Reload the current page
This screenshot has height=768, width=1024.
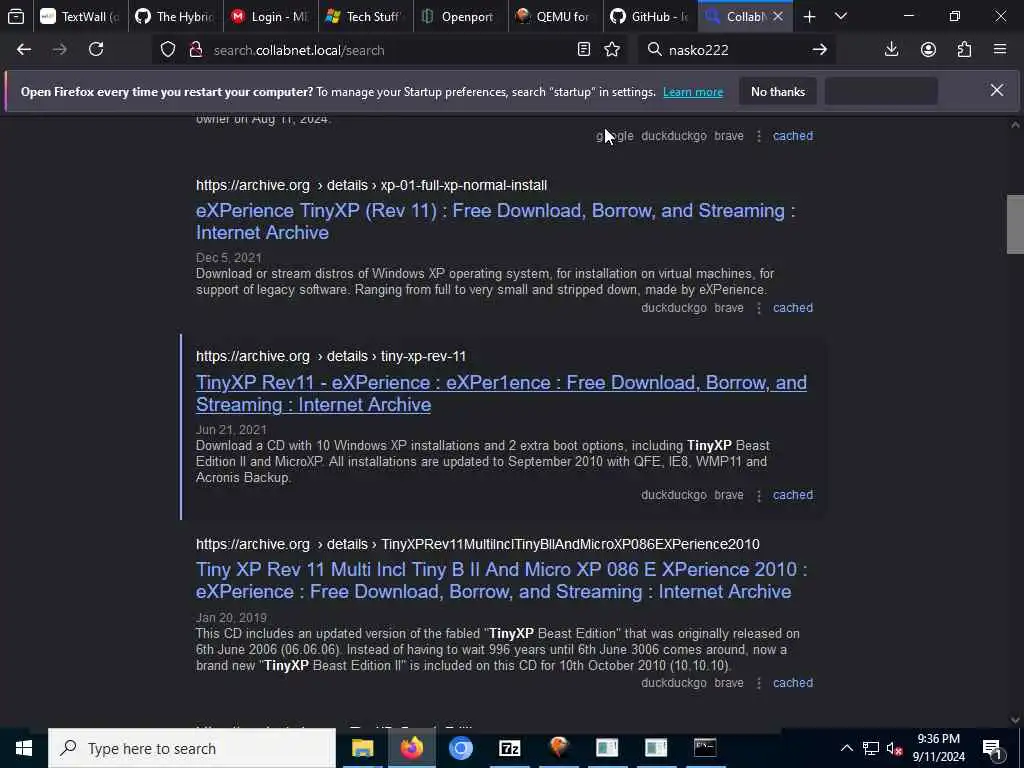pos(96,50)
